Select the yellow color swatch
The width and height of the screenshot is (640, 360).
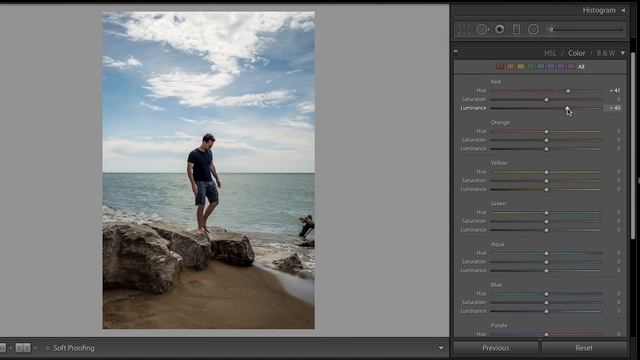coord(521,67)
